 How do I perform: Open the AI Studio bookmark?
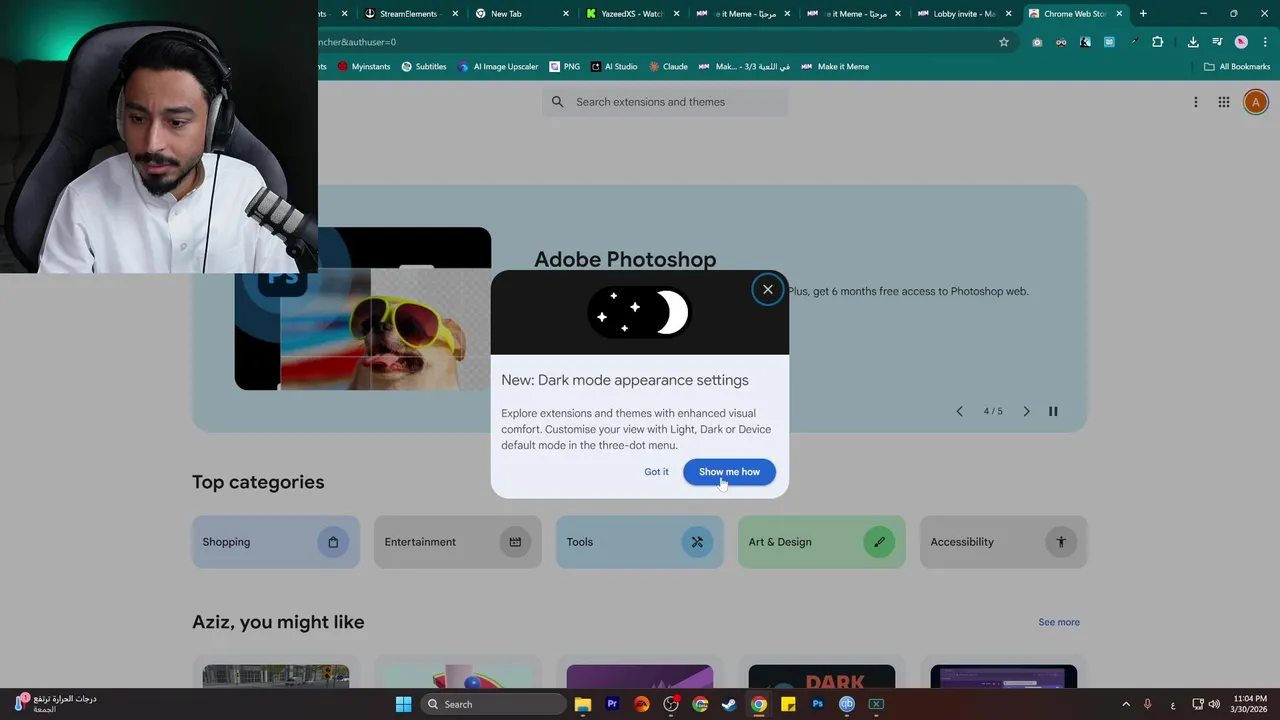614,67
